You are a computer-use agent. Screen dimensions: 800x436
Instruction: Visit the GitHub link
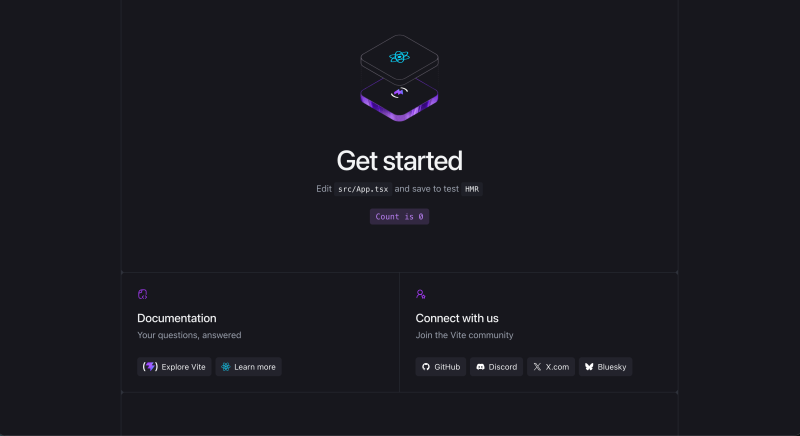[441, 367]
